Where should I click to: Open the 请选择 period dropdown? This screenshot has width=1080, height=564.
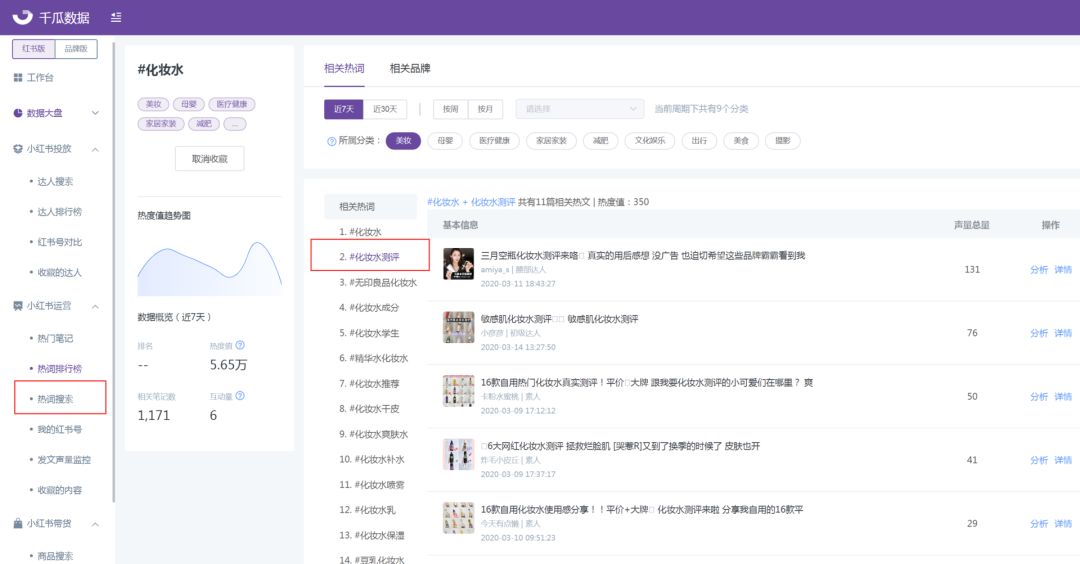pos(580,109)
